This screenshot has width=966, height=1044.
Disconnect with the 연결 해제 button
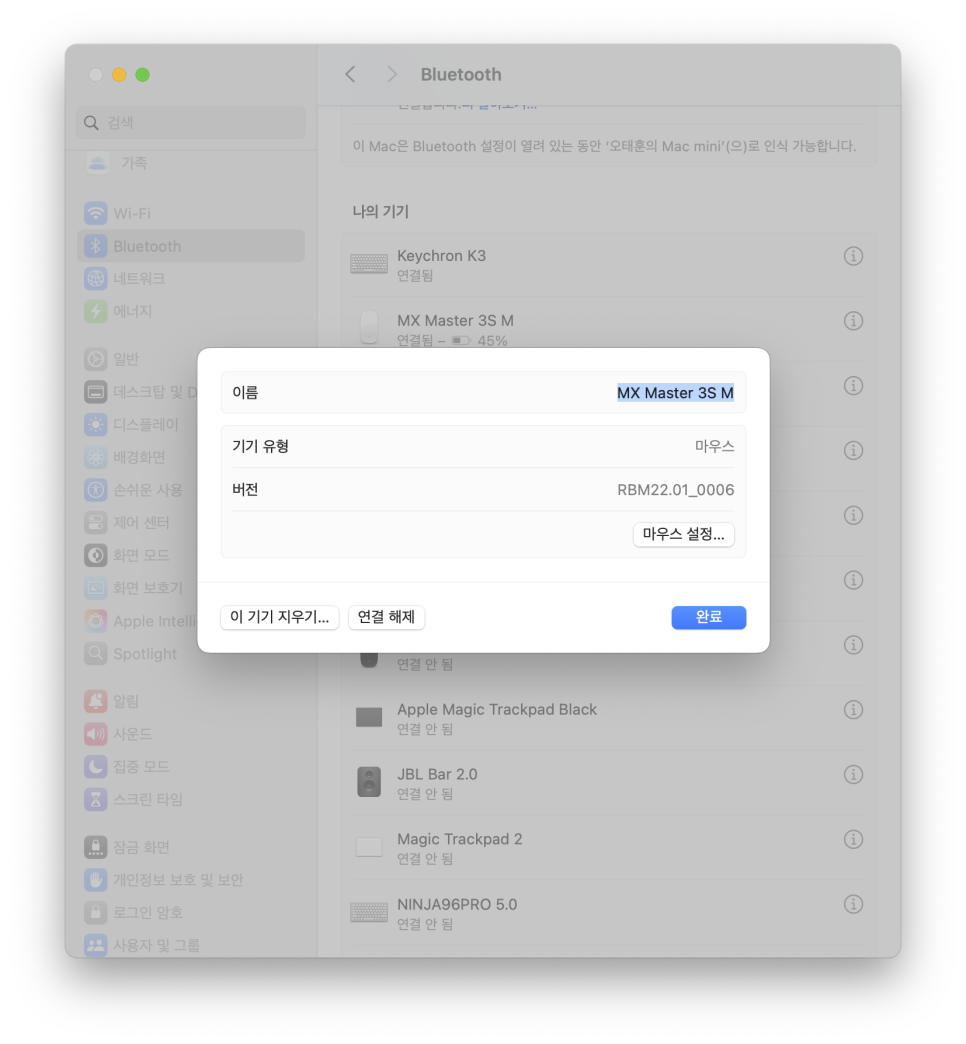[386, 617]
